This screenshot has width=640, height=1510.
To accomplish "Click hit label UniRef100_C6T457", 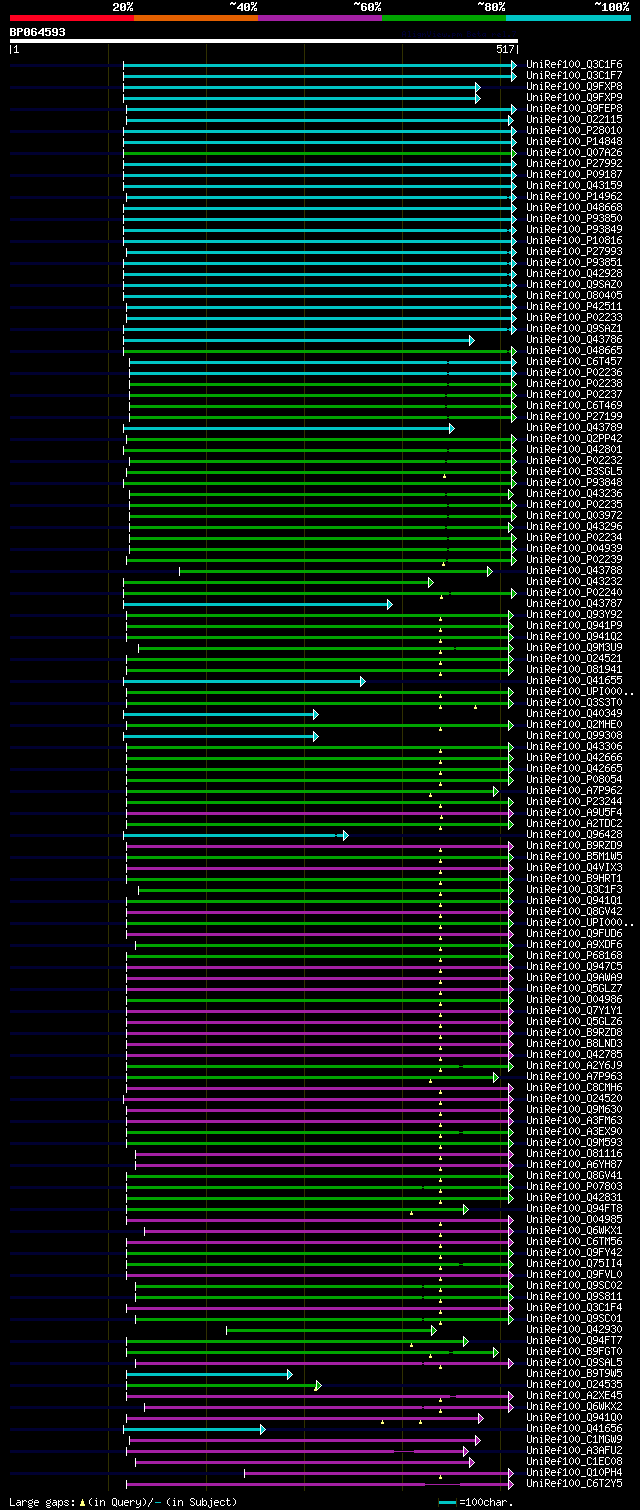I will pos(574,362).
